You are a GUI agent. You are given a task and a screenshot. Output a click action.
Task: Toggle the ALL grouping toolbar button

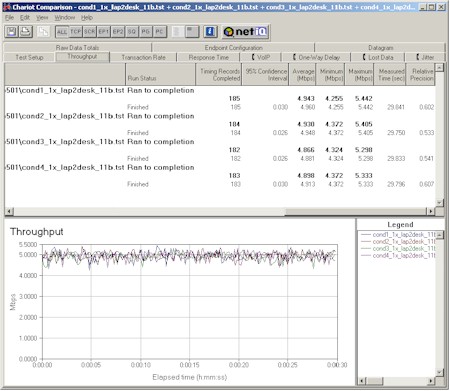tap(62, 32)
